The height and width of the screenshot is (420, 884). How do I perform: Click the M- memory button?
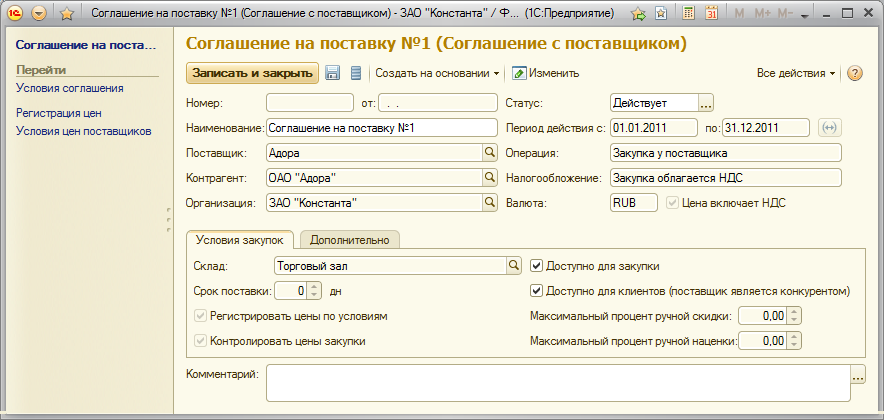pos(785,14)
